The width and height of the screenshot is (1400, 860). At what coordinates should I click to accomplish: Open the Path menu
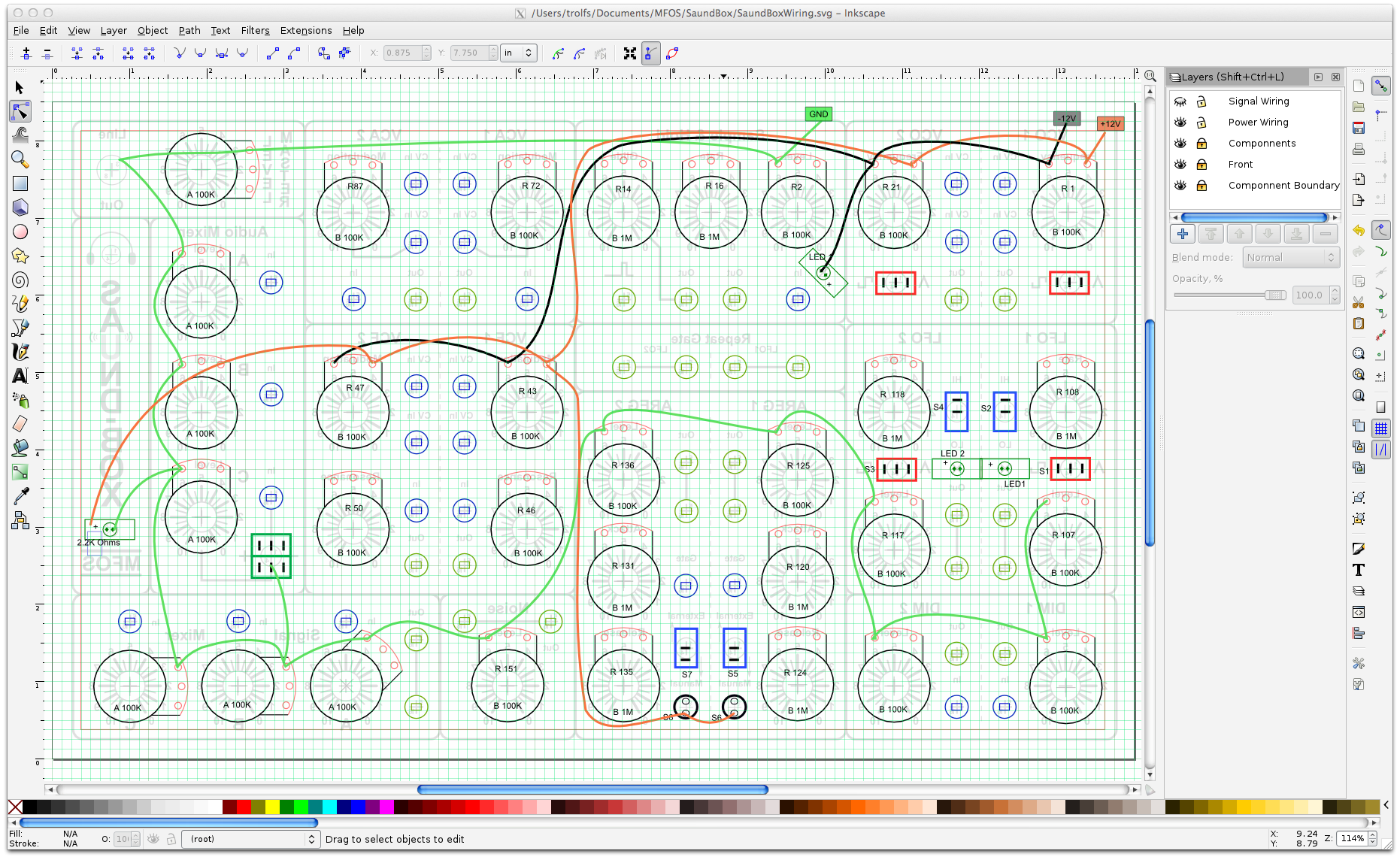189,30
